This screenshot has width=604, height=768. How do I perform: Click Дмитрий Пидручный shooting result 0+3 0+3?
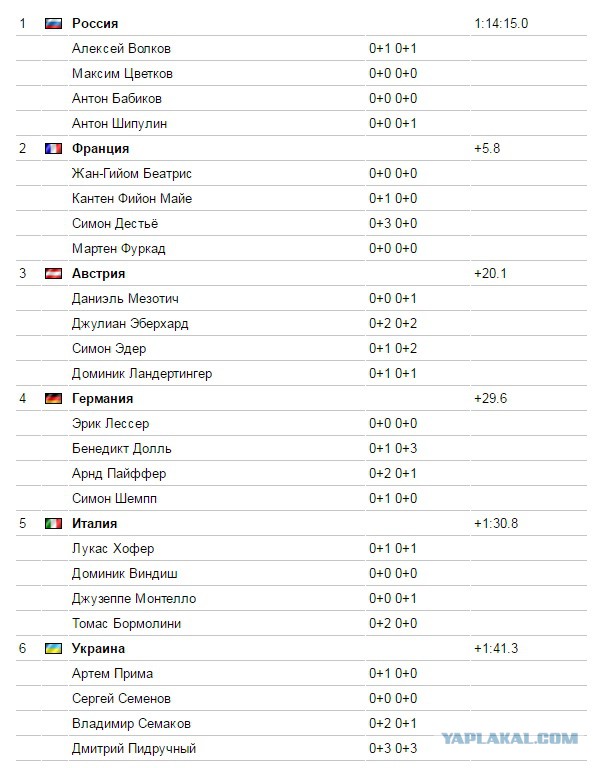(x=393, y=748)
